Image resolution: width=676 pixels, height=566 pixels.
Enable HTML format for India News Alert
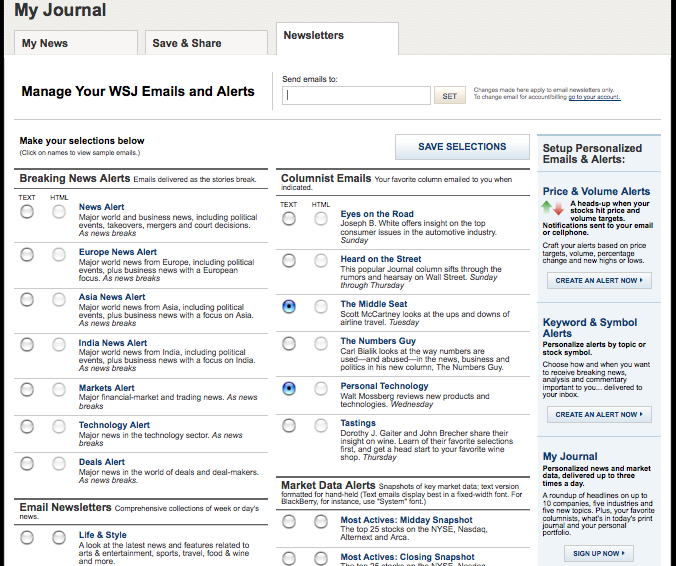[x=59, y=344]
